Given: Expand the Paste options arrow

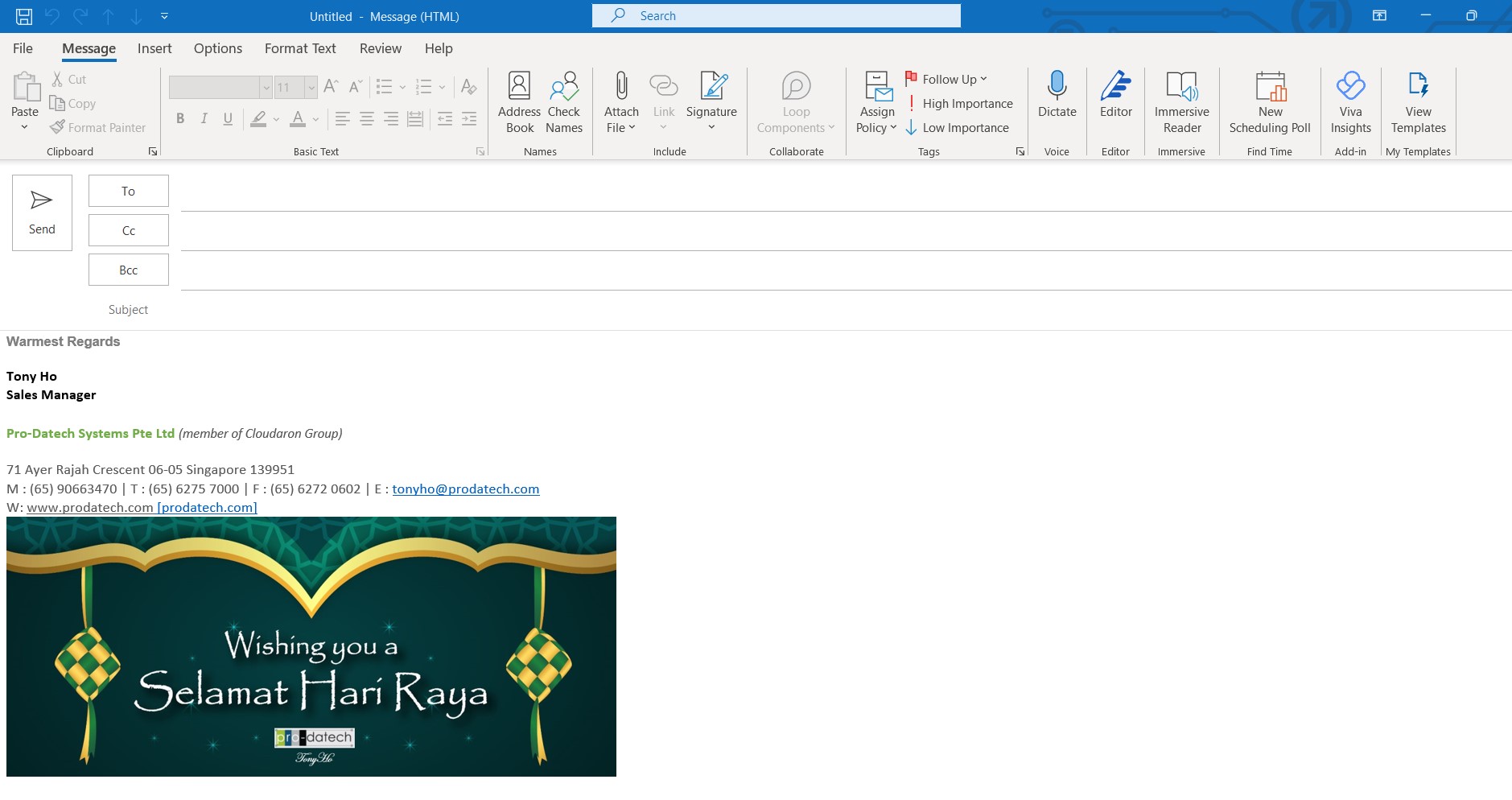Looking at the screenshot, I should pyautogui.click(x=25, y=127).
